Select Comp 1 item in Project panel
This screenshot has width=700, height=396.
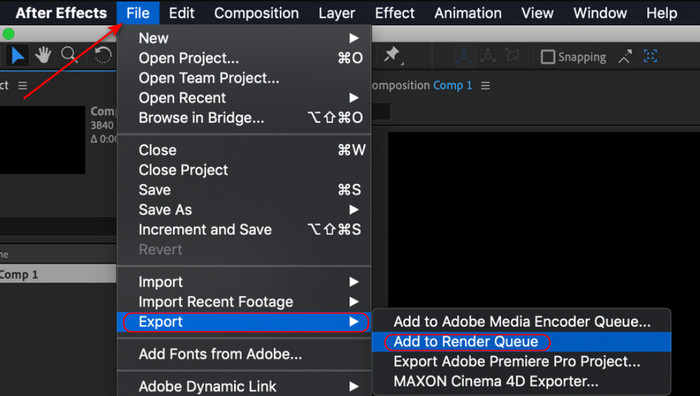point(58,274)
